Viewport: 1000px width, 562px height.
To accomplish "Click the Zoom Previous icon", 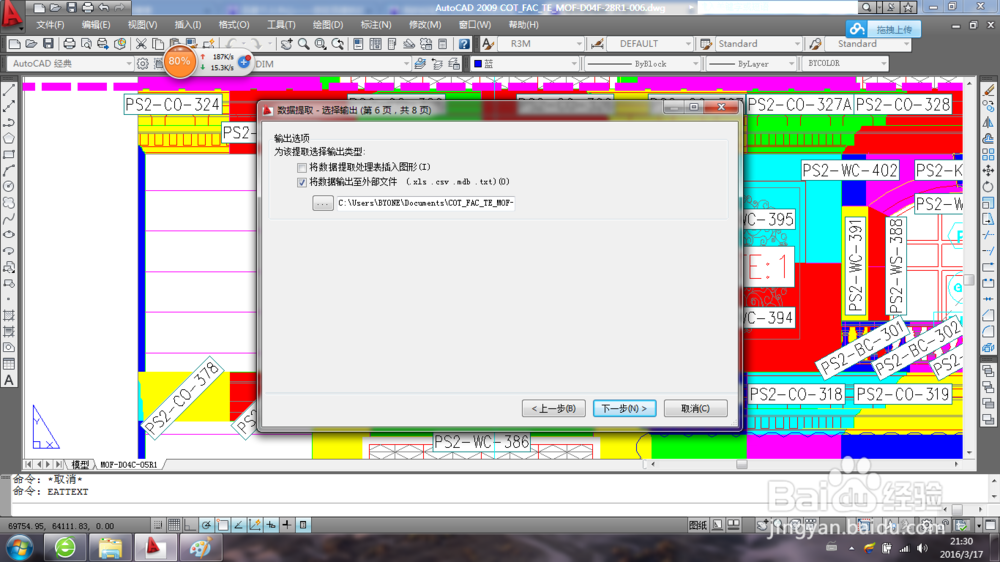I will [x=337, y=43].
